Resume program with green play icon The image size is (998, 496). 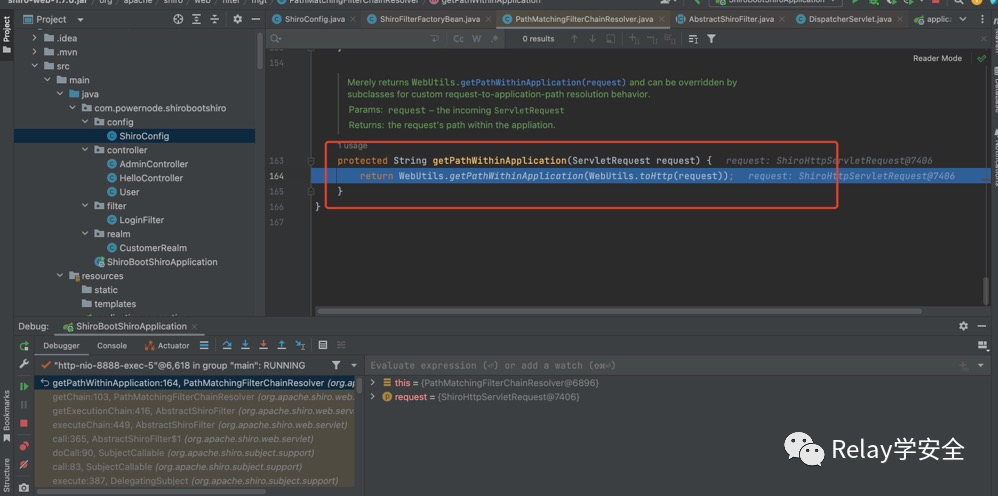pos(24,386)
